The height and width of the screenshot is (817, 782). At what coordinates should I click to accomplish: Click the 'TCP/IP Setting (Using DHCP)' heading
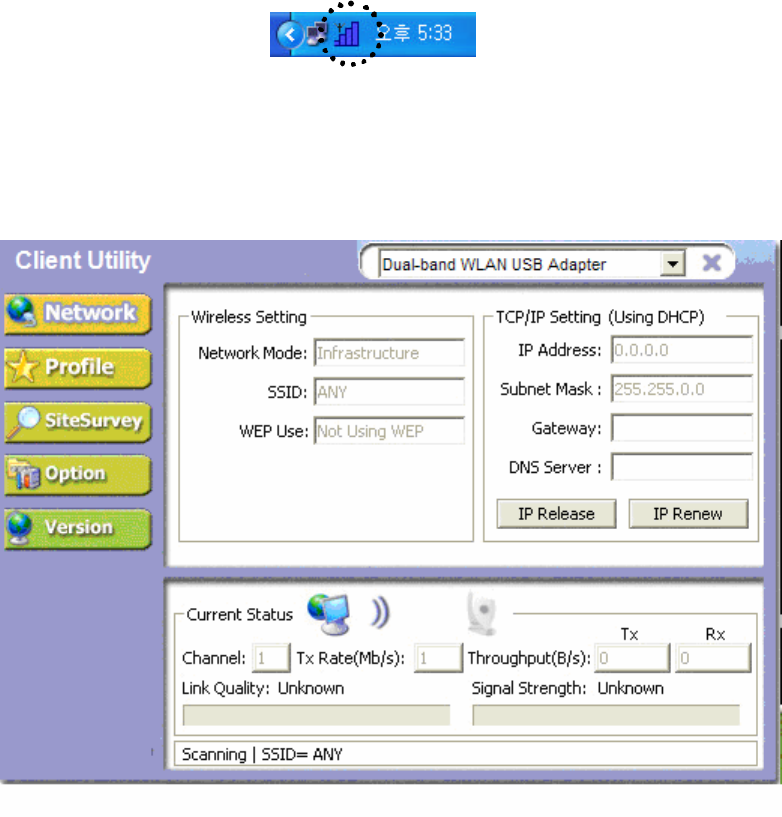coord(600,317)
